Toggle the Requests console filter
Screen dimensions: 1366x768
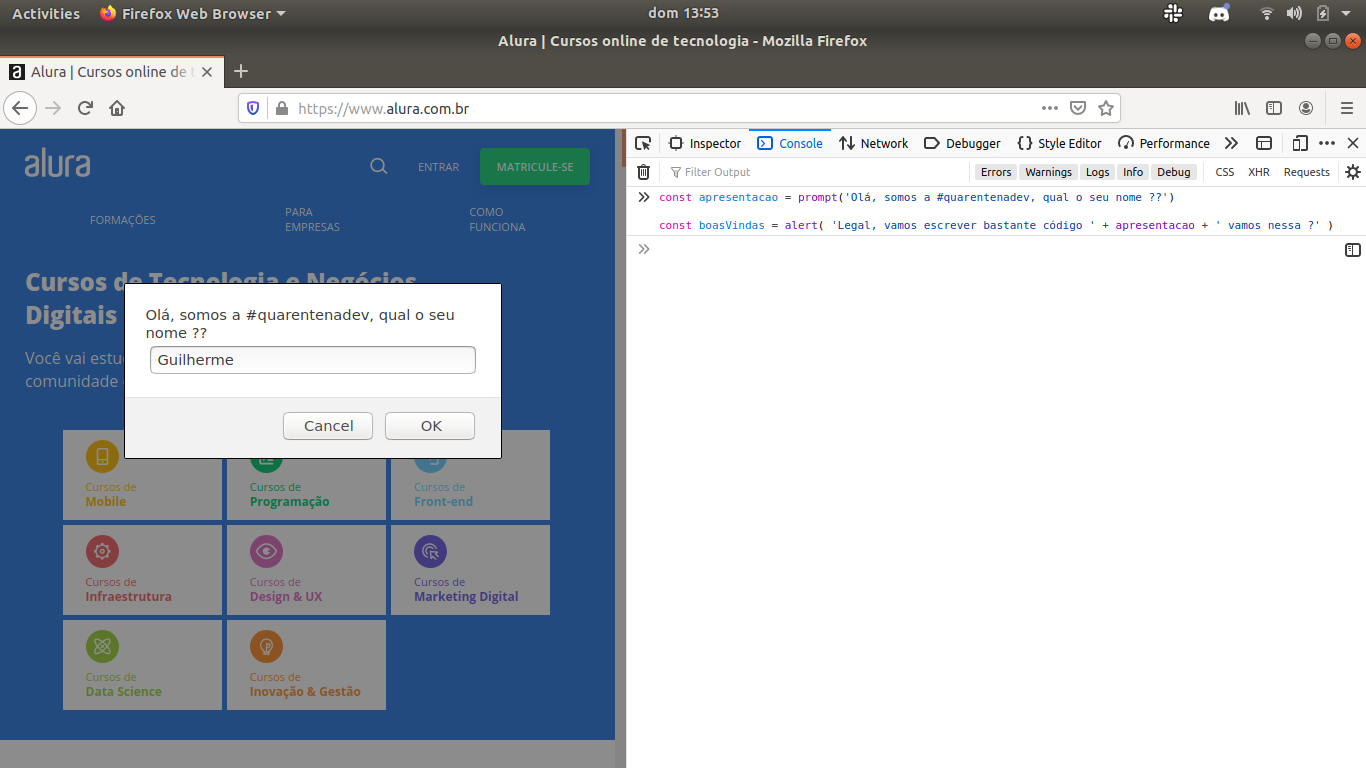click(x=1307, y=172)
